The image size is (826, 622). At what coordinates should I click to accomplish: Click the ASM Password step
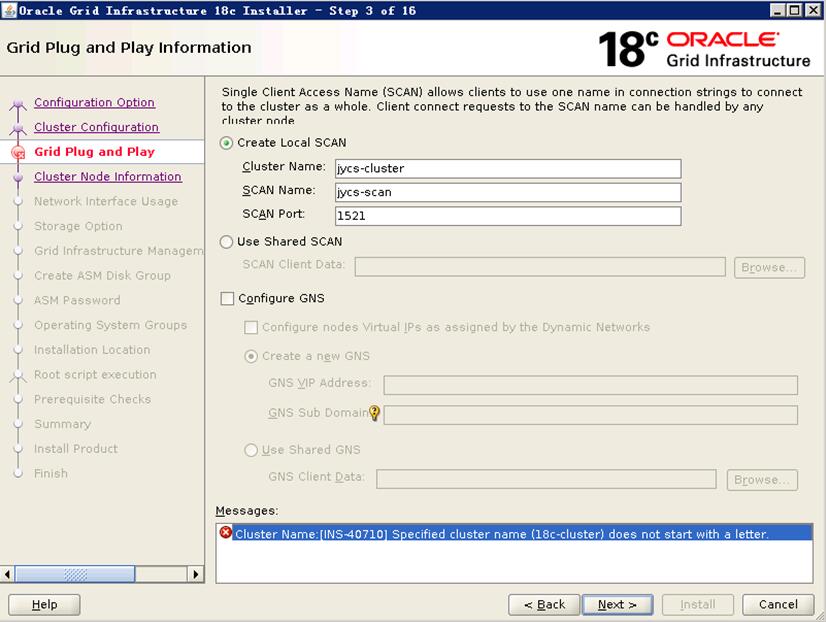tap(77, 300)
